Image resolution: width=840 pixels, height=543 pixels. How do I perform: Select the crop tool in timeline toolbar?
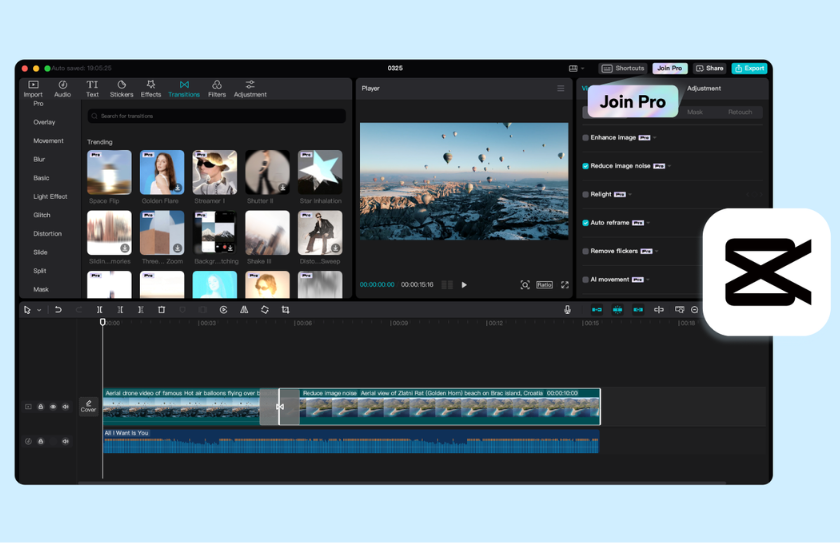[x=286, y=310]
